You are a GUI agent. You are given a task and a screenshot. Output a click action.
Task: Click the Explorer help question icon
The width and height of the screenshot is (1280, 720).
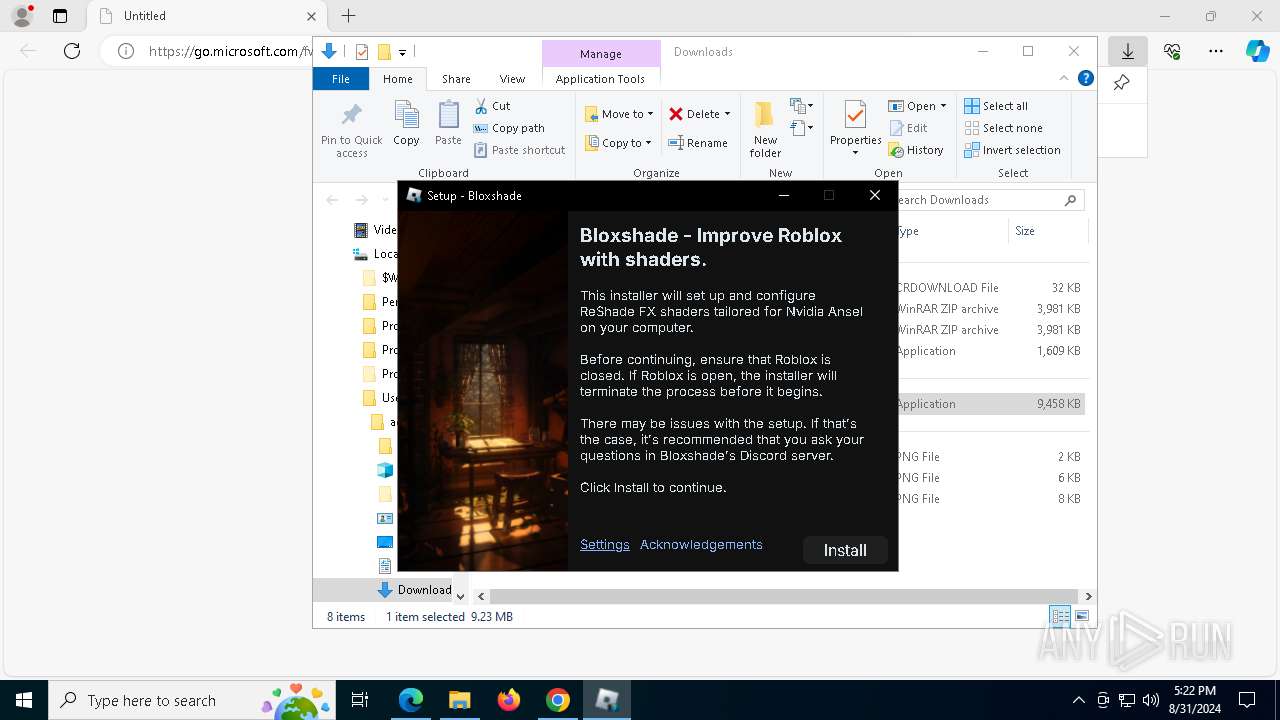1085,78
